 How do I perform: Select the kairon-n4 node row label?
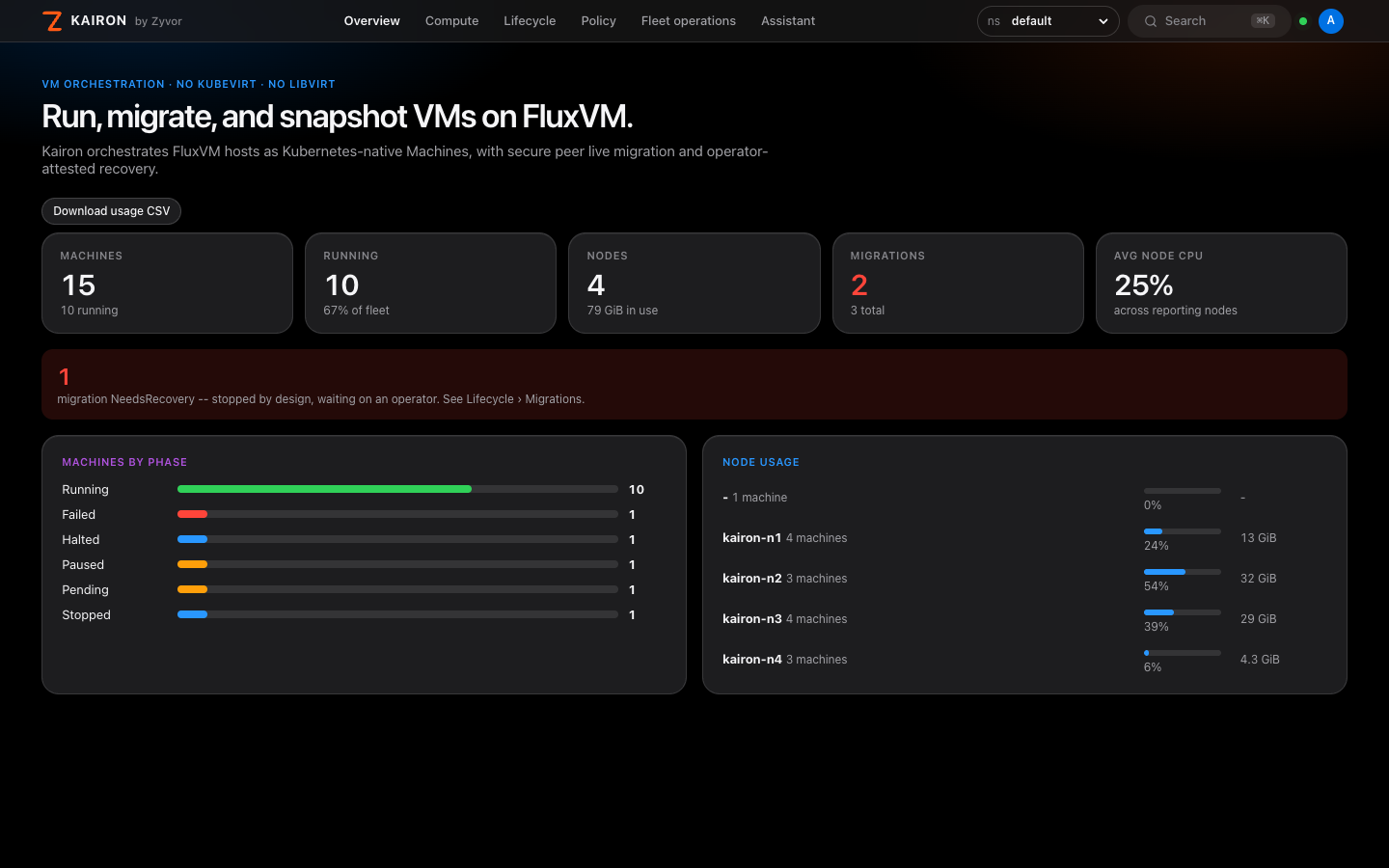tap(752, 660)
